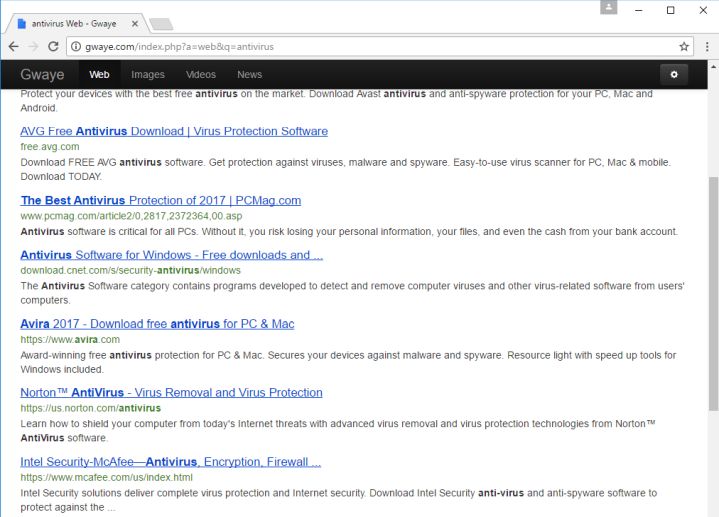Open the Chrome three-dot menu
Viewport: 719px width, 517px height.
point(707,46)
